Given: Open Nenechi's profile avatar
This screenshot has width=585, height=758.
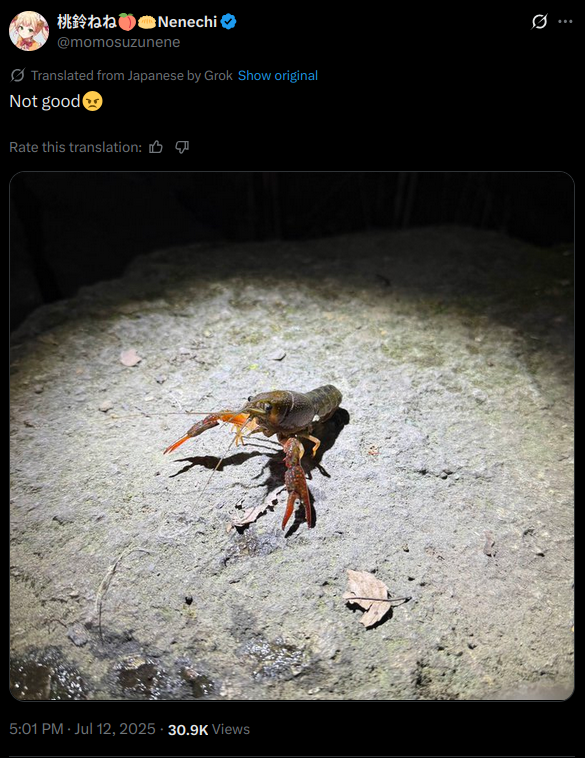Looking at the screenshot, I should (x=29, y=31).
